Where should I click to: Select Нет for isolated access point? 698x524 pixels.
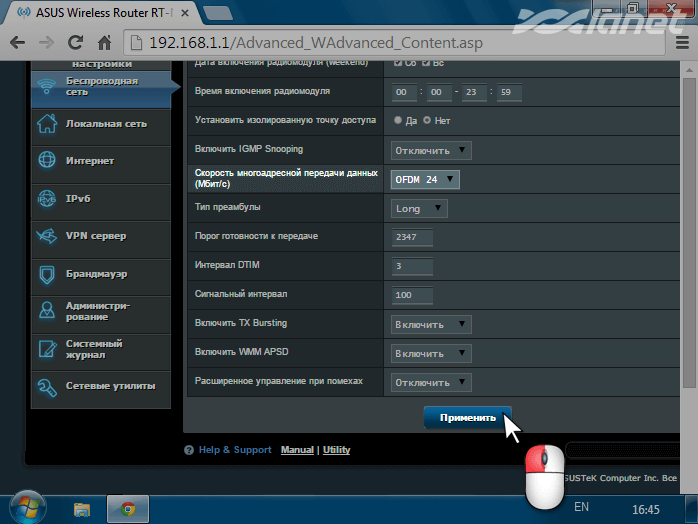(x=427, y=120)
